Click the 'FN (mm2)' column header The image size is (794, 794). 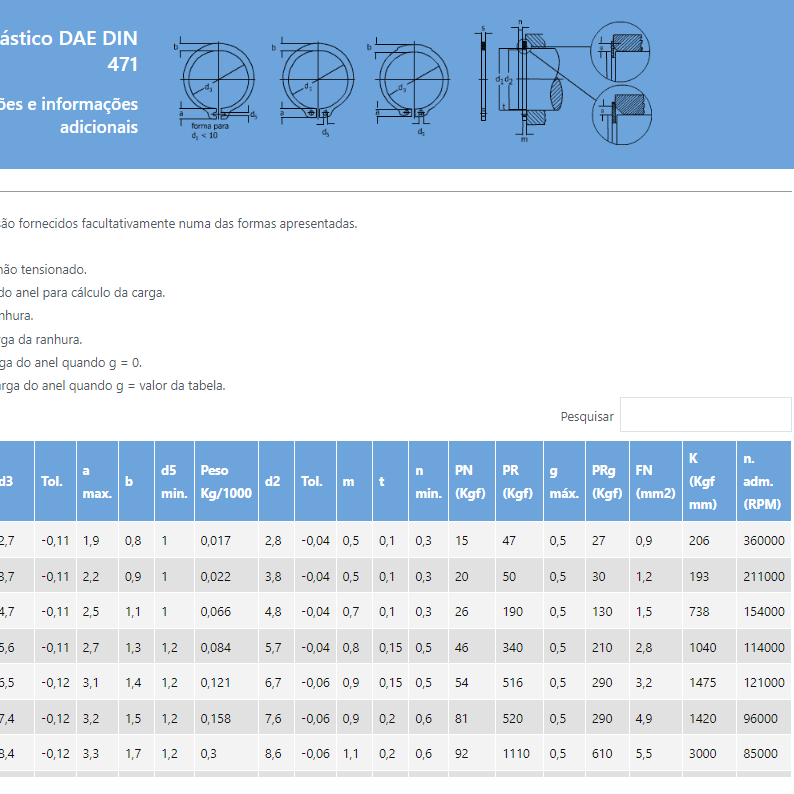pyautogui.click(x=655, y=481)
